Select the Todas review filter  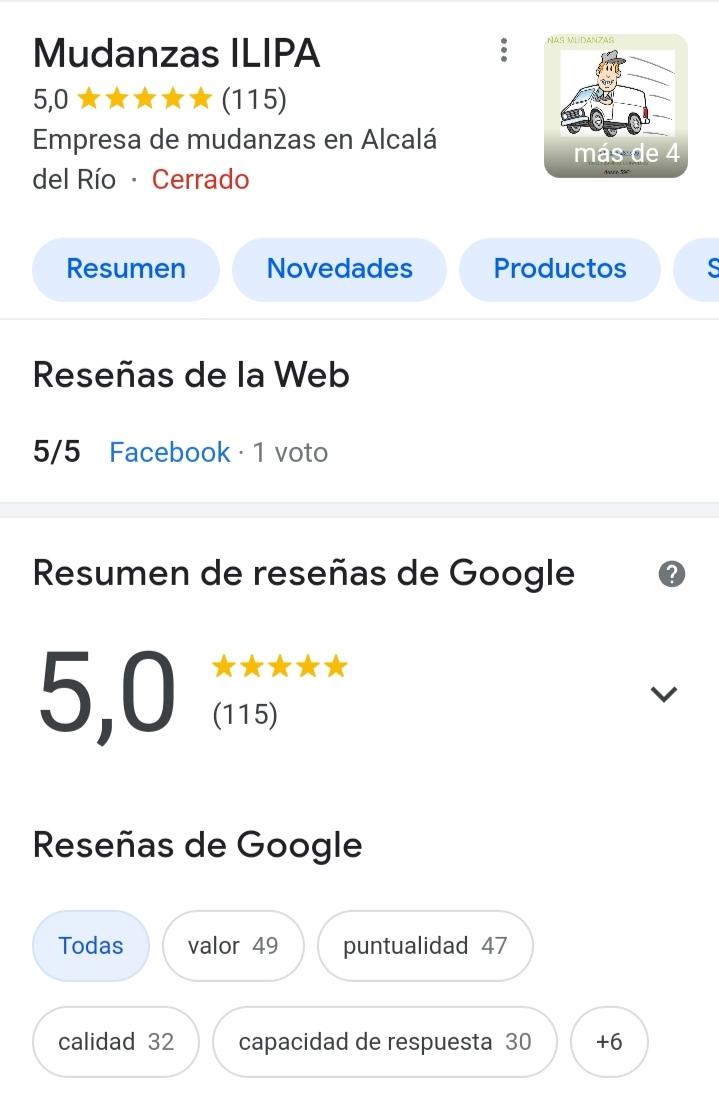tap(90, 946)
